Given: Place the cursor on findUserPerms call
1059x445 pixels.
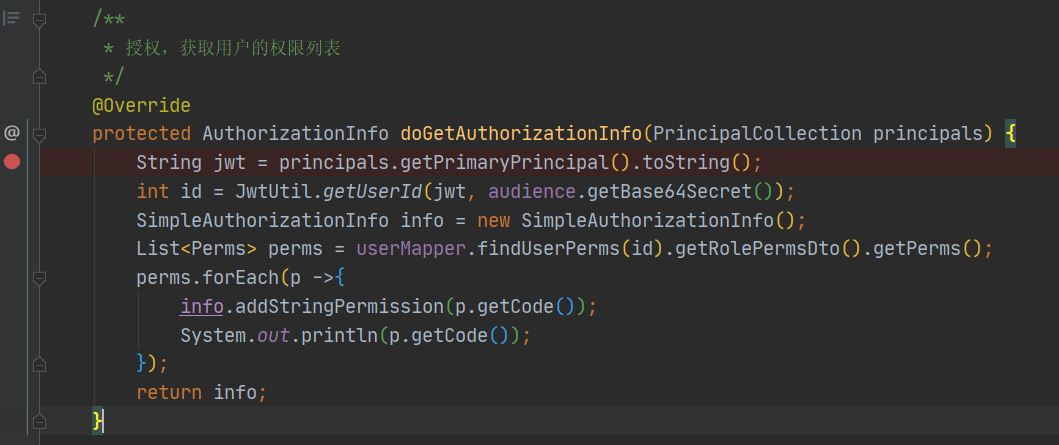Looking at the screenshot, I should click(548, 249).
